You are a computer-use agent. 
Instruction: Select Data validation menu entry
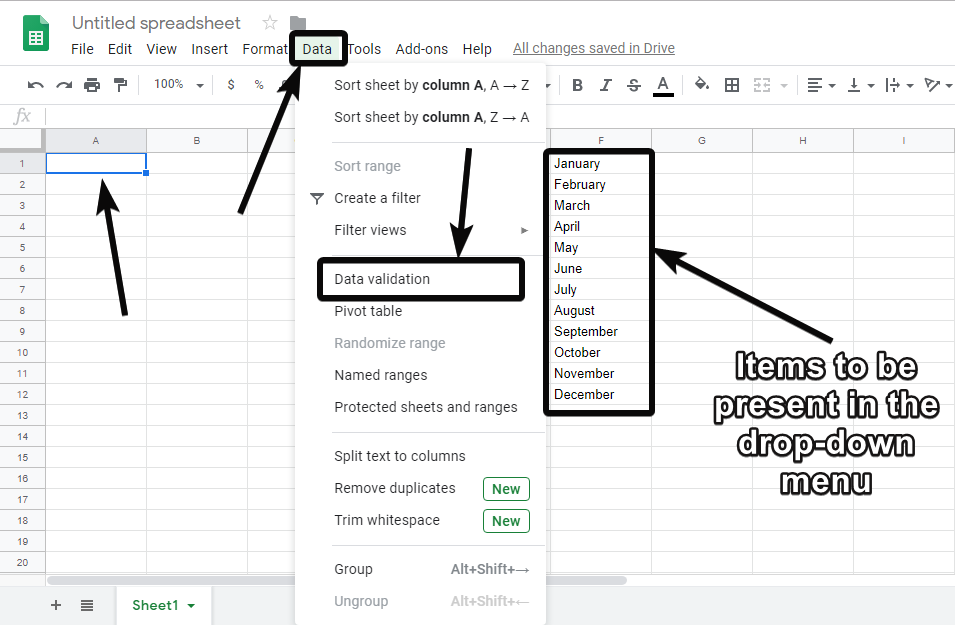pos(420,279)
